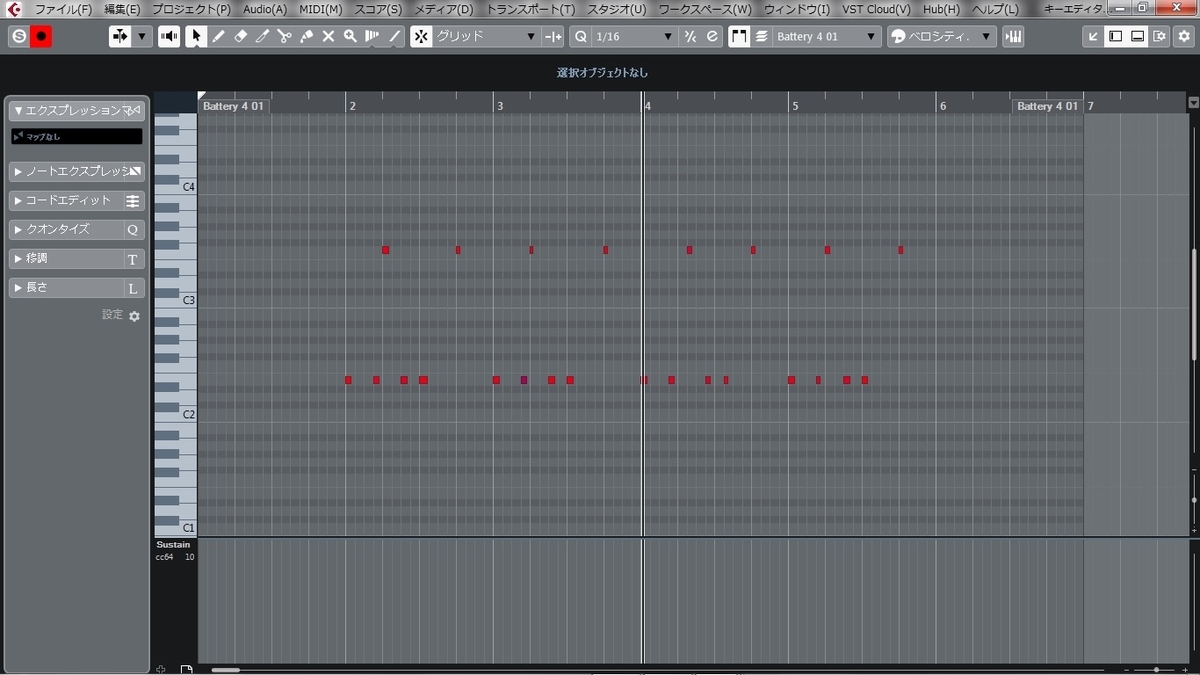Open the Auto-Scroll options arrow
The image size is (1200, 675).
tap(141, 36)
